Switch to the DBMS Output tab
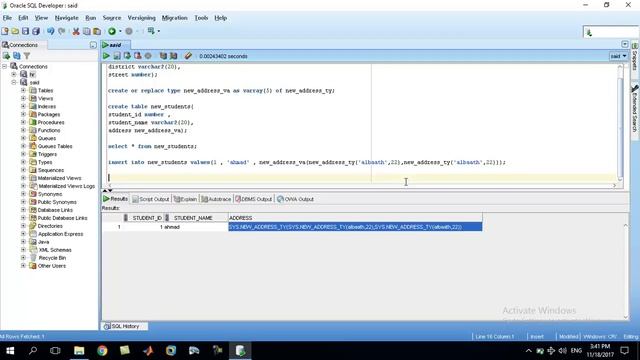The width and height of the screenshot is (640, 360). (x=253, y=199)
